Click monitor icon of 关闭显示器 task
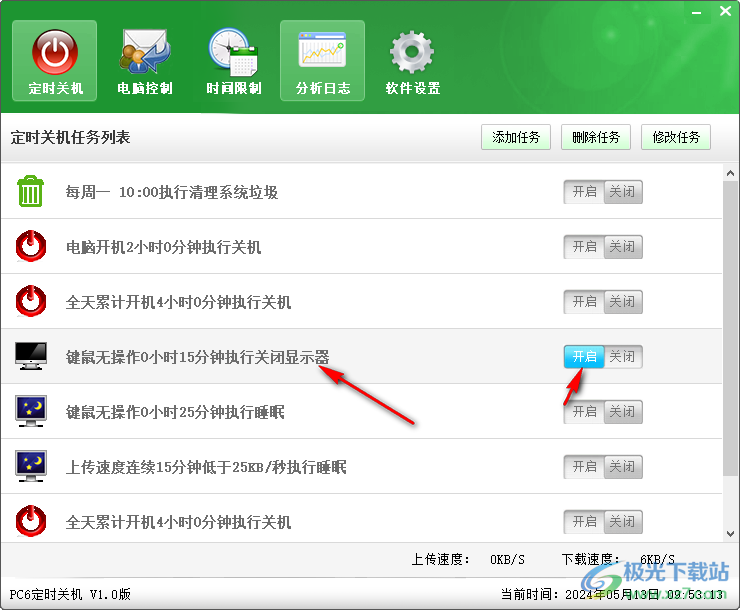Viewport: 740px width, 610px height. (31, 356)
